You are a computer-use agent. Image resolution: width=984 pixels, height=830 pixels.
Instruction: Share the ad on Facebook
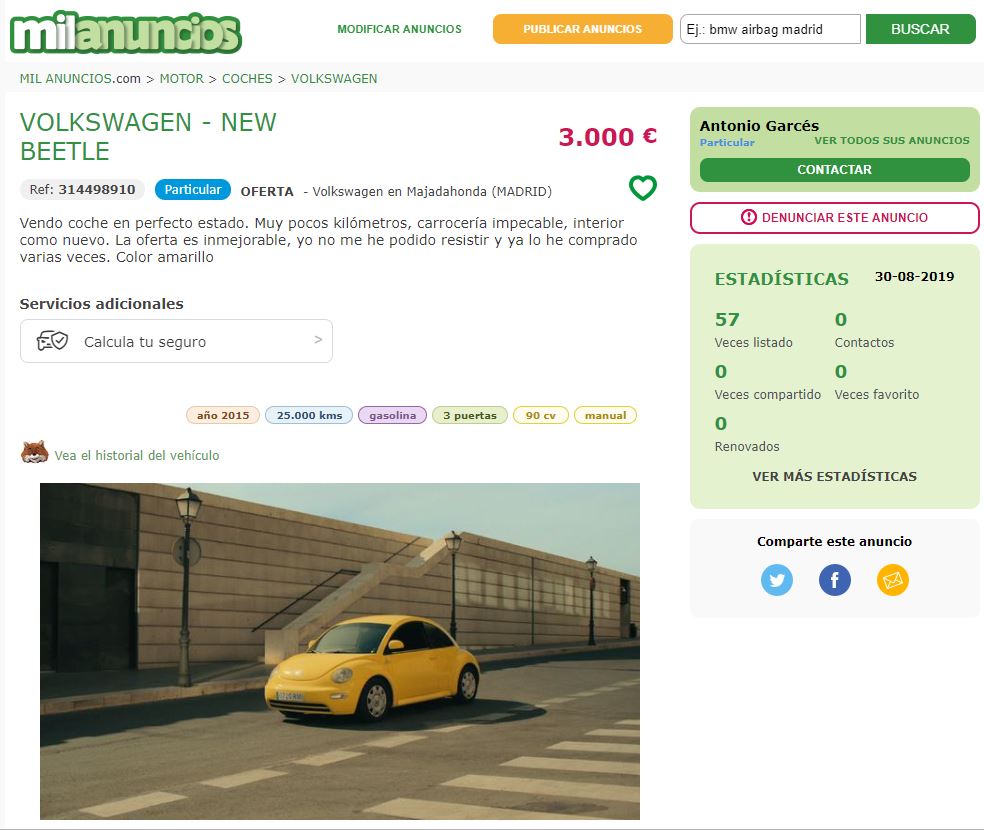click(834, 580)
